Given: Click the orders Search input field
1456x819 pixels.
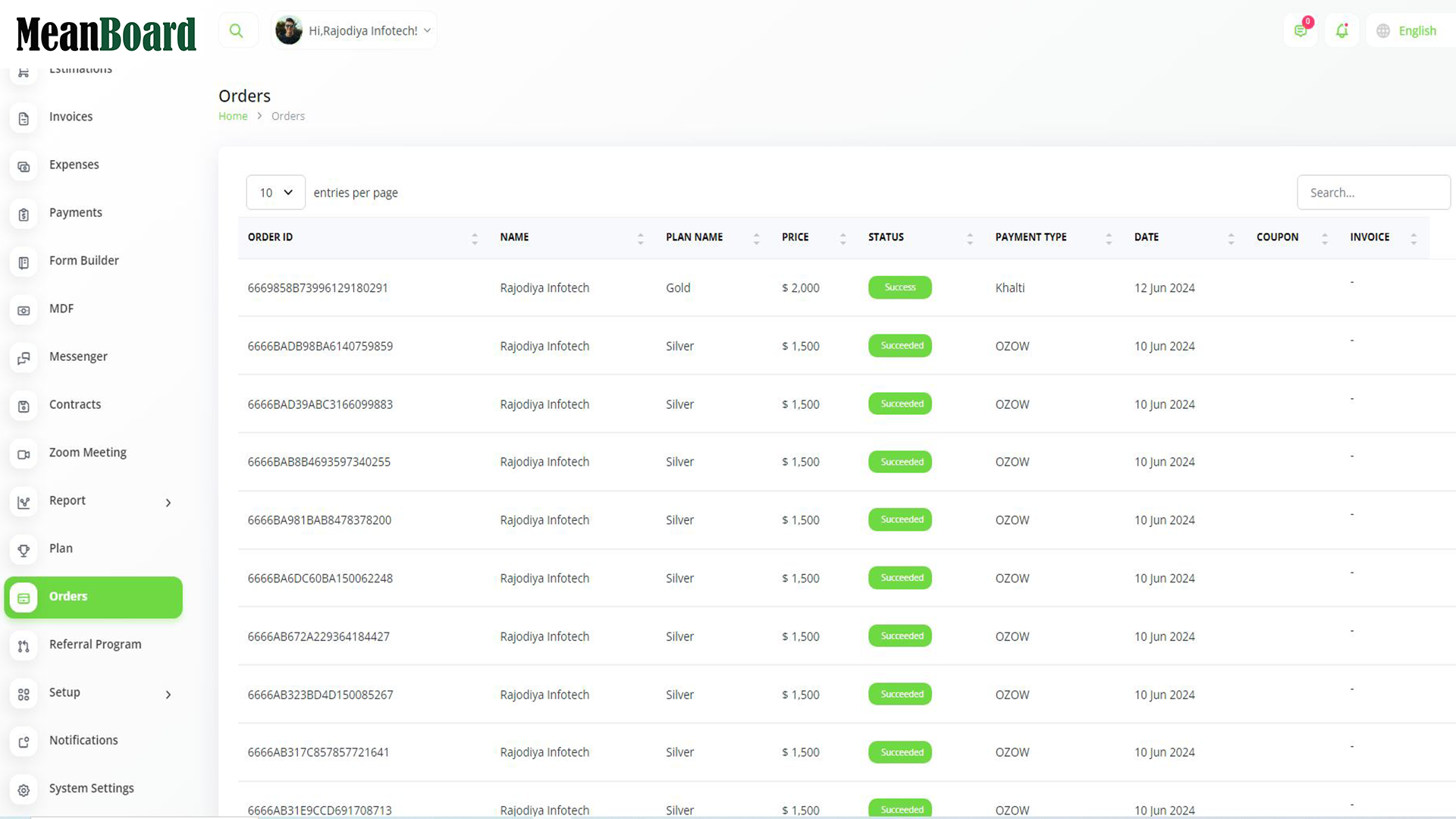Looking at the screenshot, I should click(1373, 193).
